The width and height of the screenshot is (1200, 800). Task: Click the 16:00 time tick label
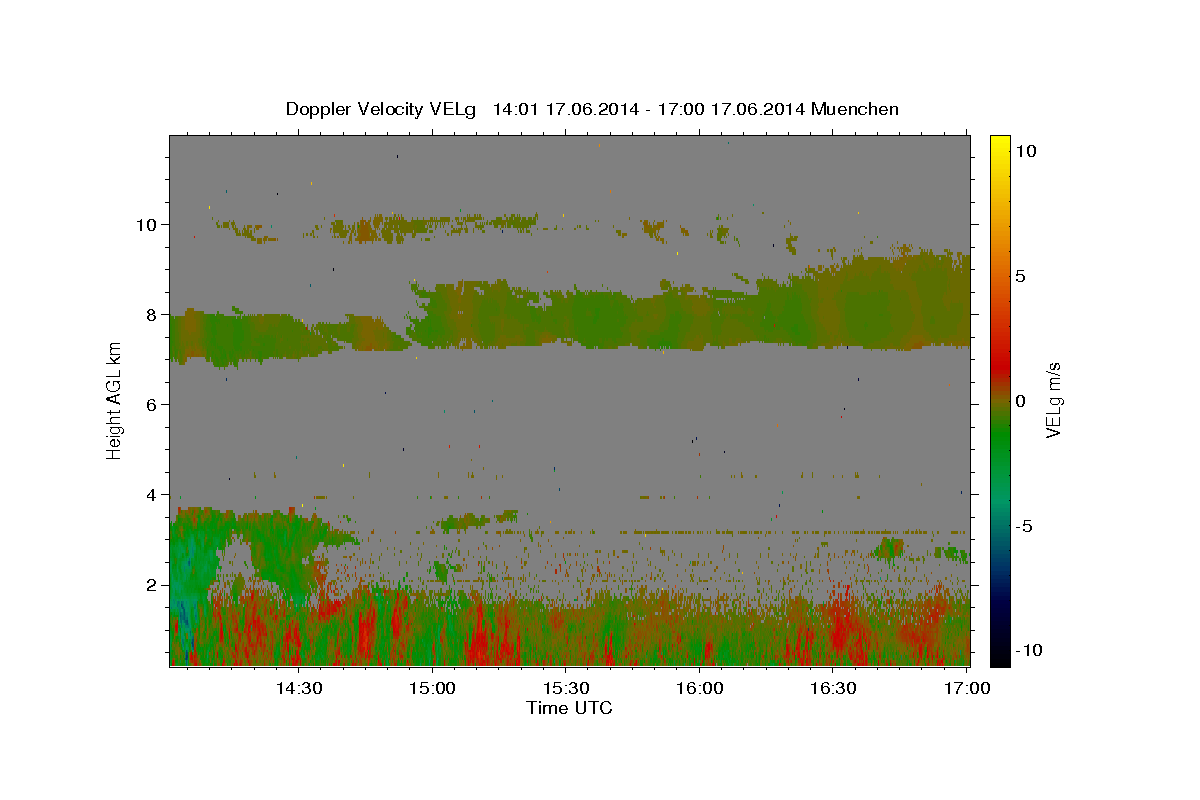700,689
